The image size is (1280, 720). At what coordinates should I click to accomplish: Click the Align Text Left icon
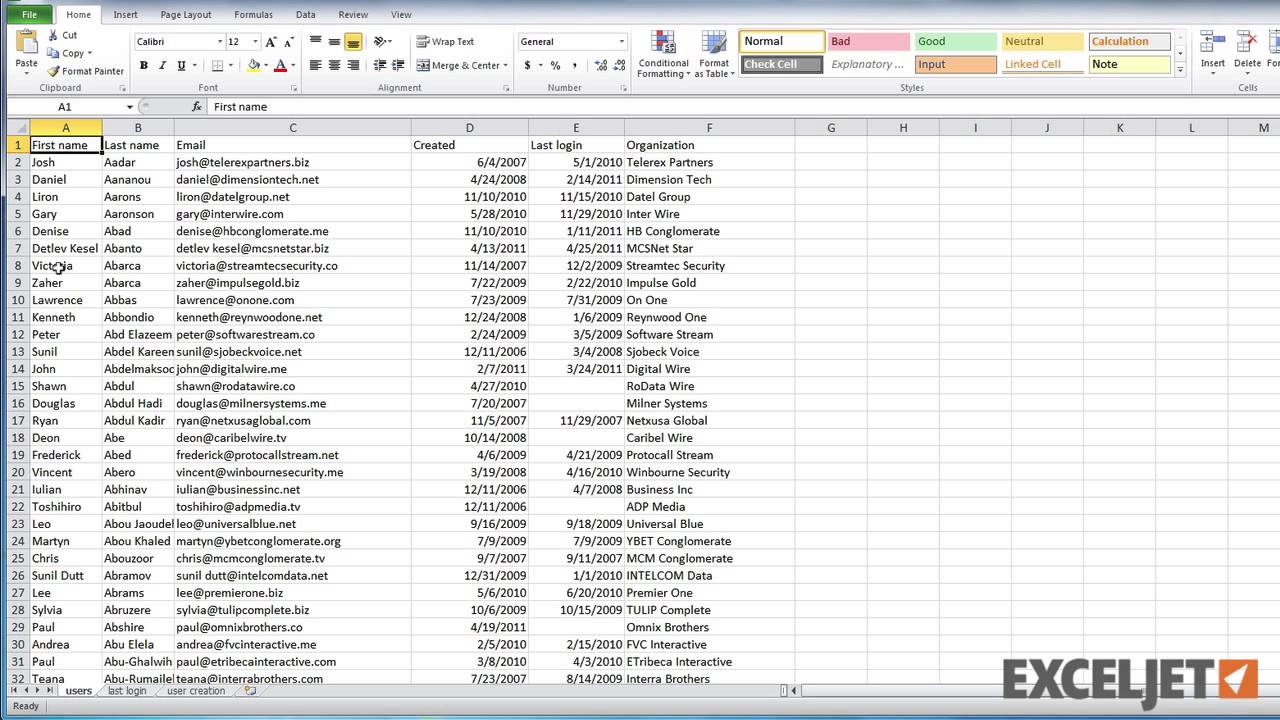(x=316, y=65)
